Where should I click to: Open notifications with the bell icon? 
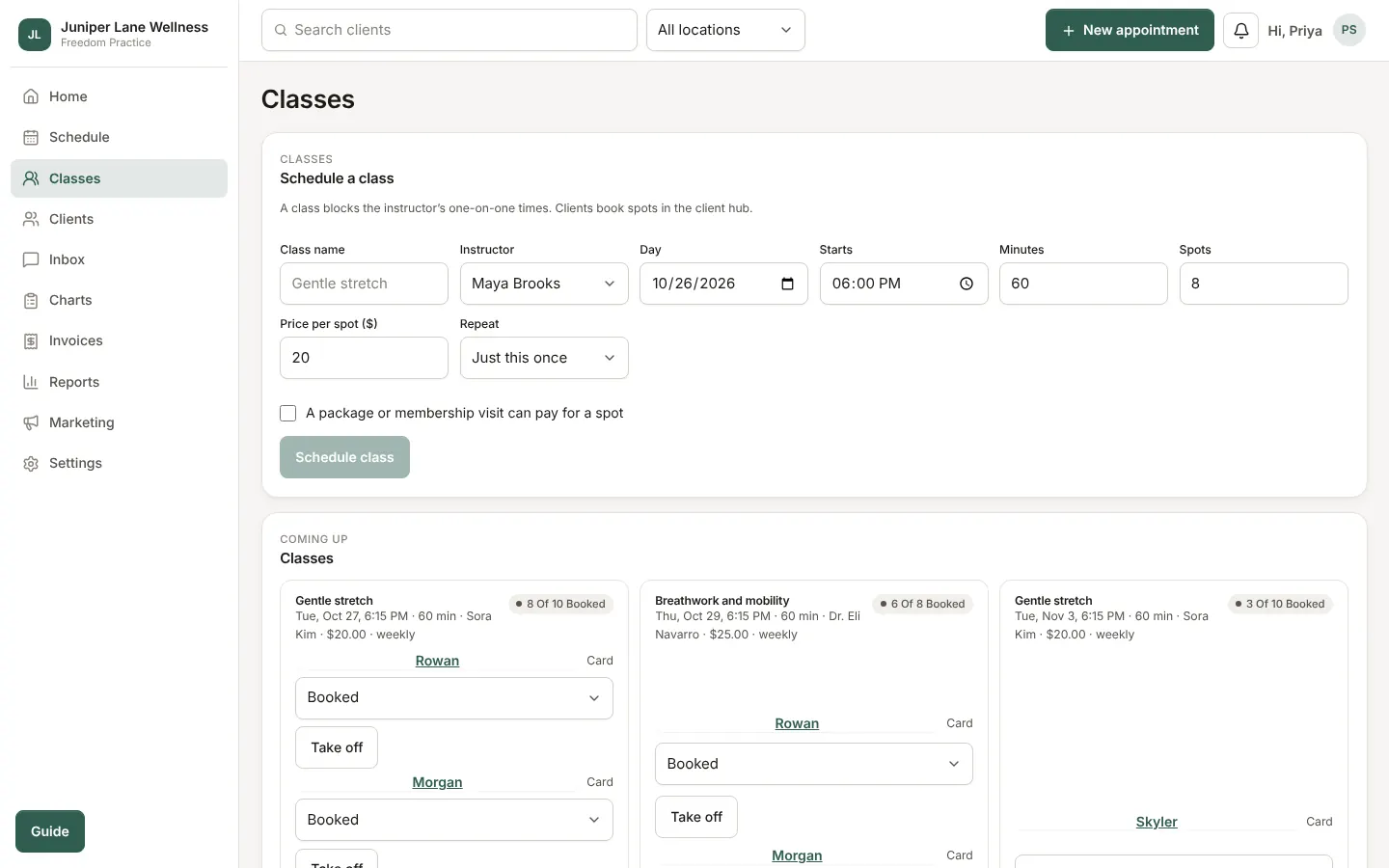pos(1240,30)
